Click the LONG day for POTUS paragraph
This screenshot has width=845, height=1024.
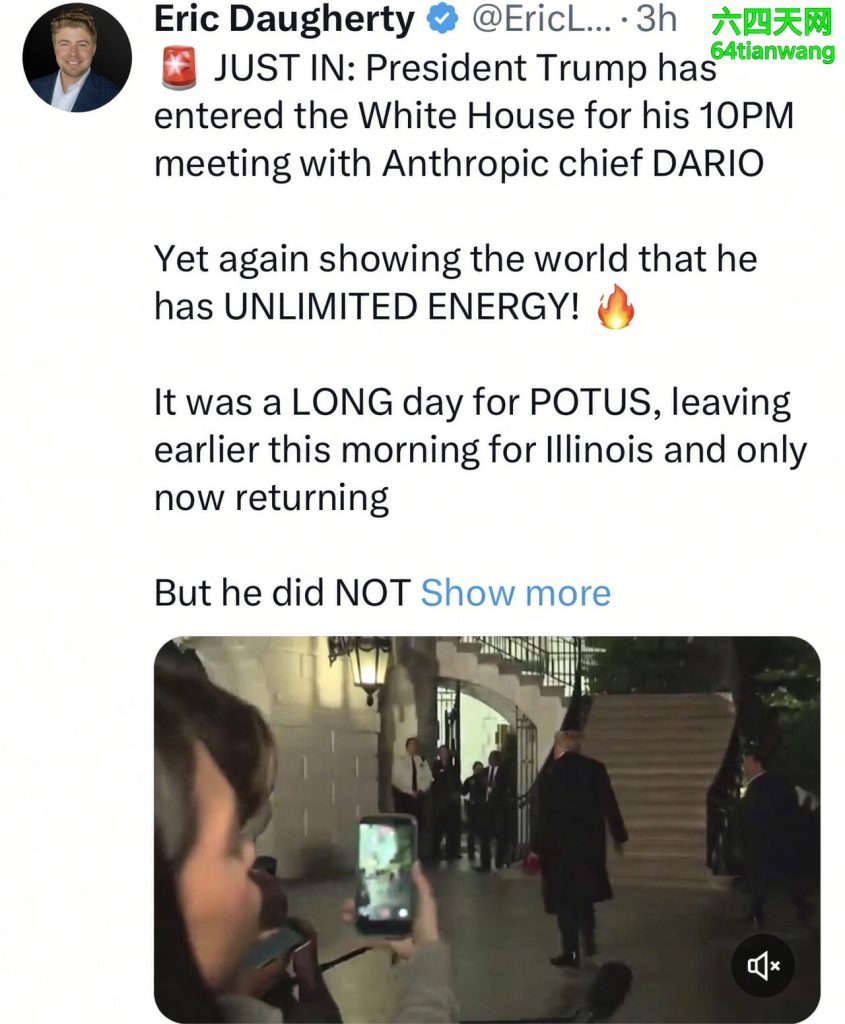click(481, 450)
